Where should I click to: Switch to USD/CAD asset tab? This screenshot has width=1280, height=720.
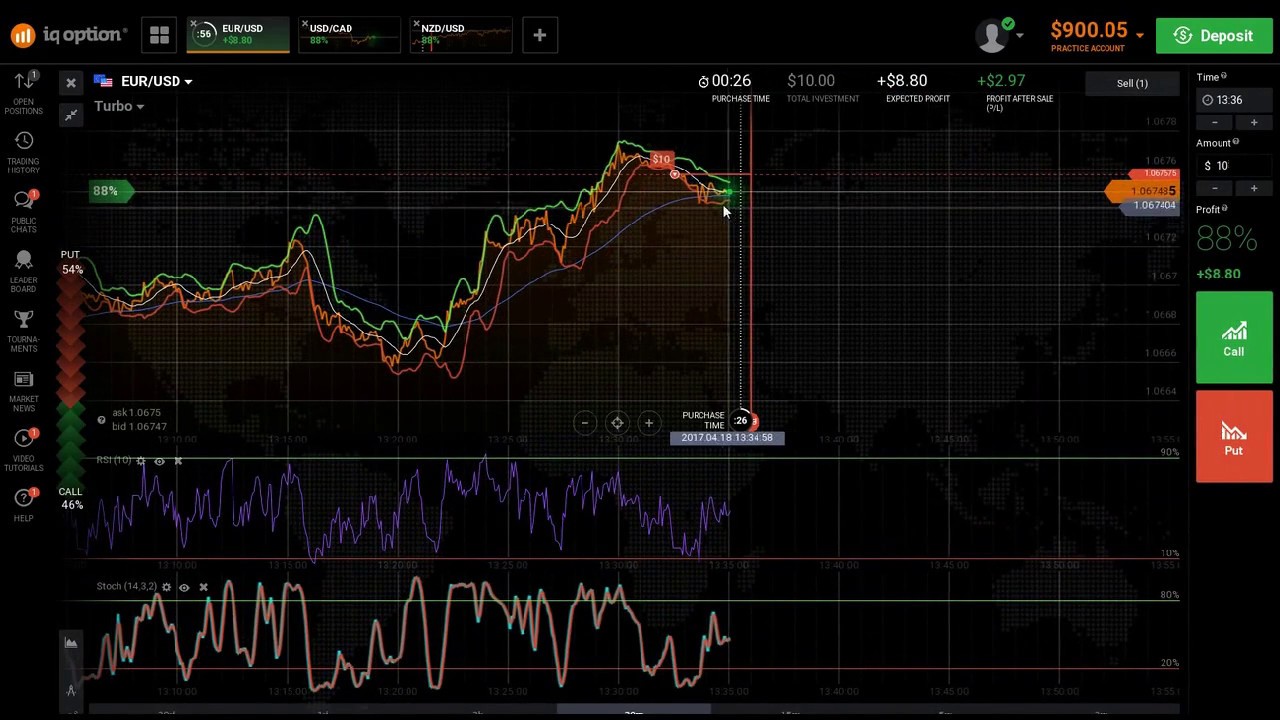[350, 35]
